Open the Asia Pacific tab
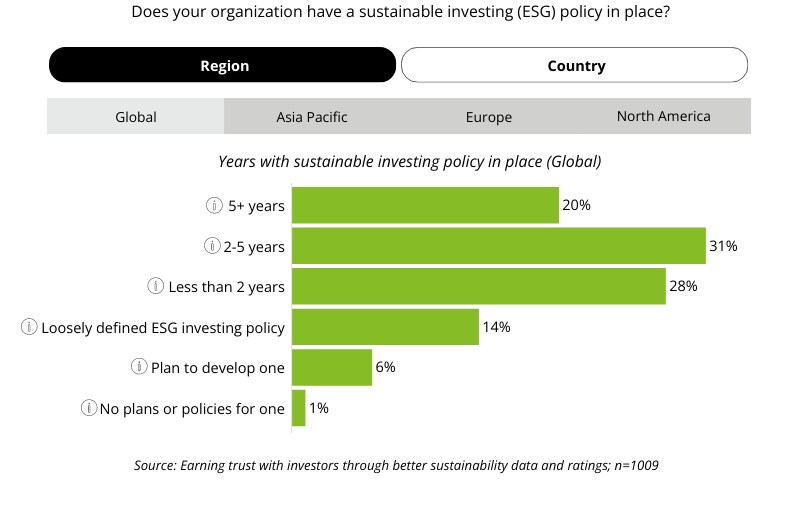The image size is (800, 507). click(x=312, y=117)
